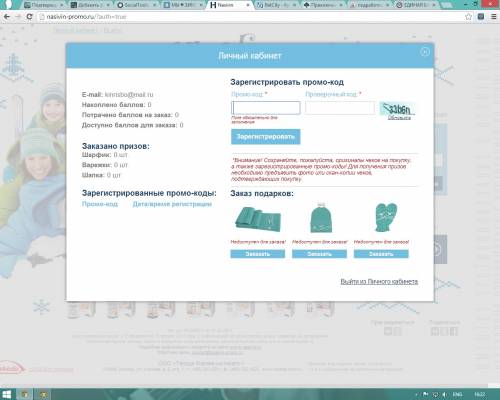Click the captcha code image
The image size is (500, 400).
pyautogui.click(x=397, y=108)
